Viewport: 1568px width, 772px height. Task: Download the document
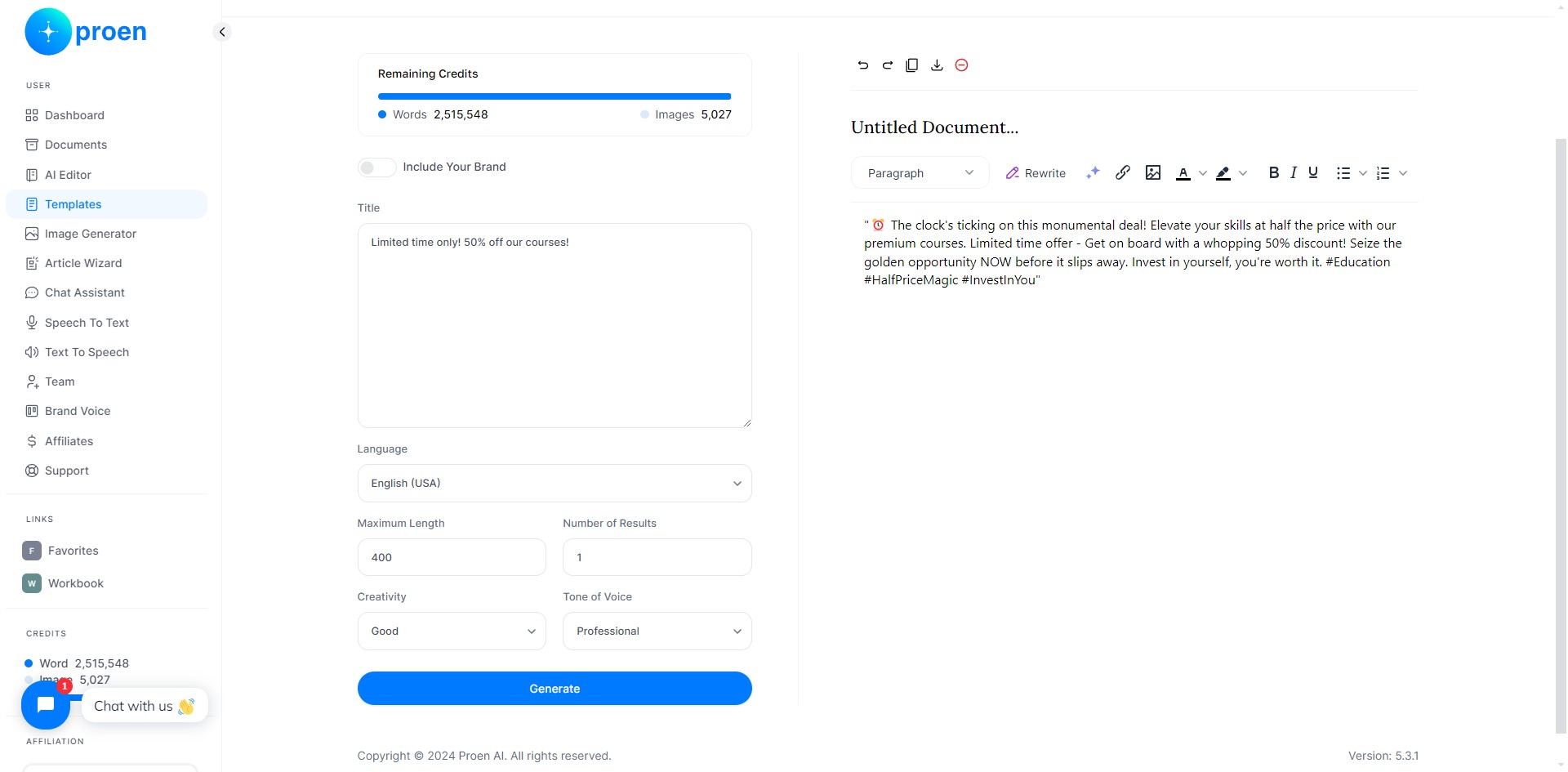pos(937,65)
